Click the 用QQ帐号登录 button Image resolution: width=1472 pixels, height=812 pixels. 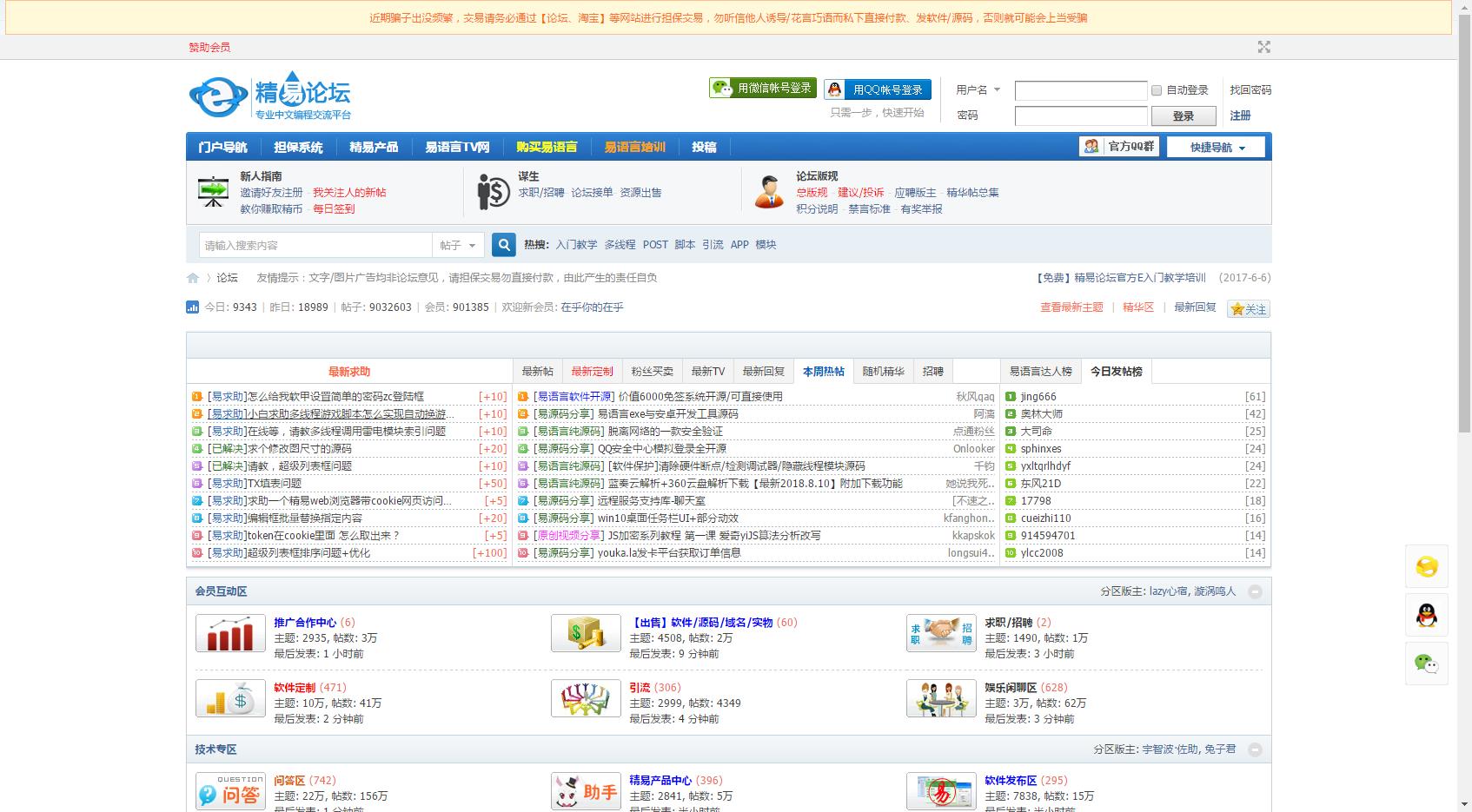(878, 89)
